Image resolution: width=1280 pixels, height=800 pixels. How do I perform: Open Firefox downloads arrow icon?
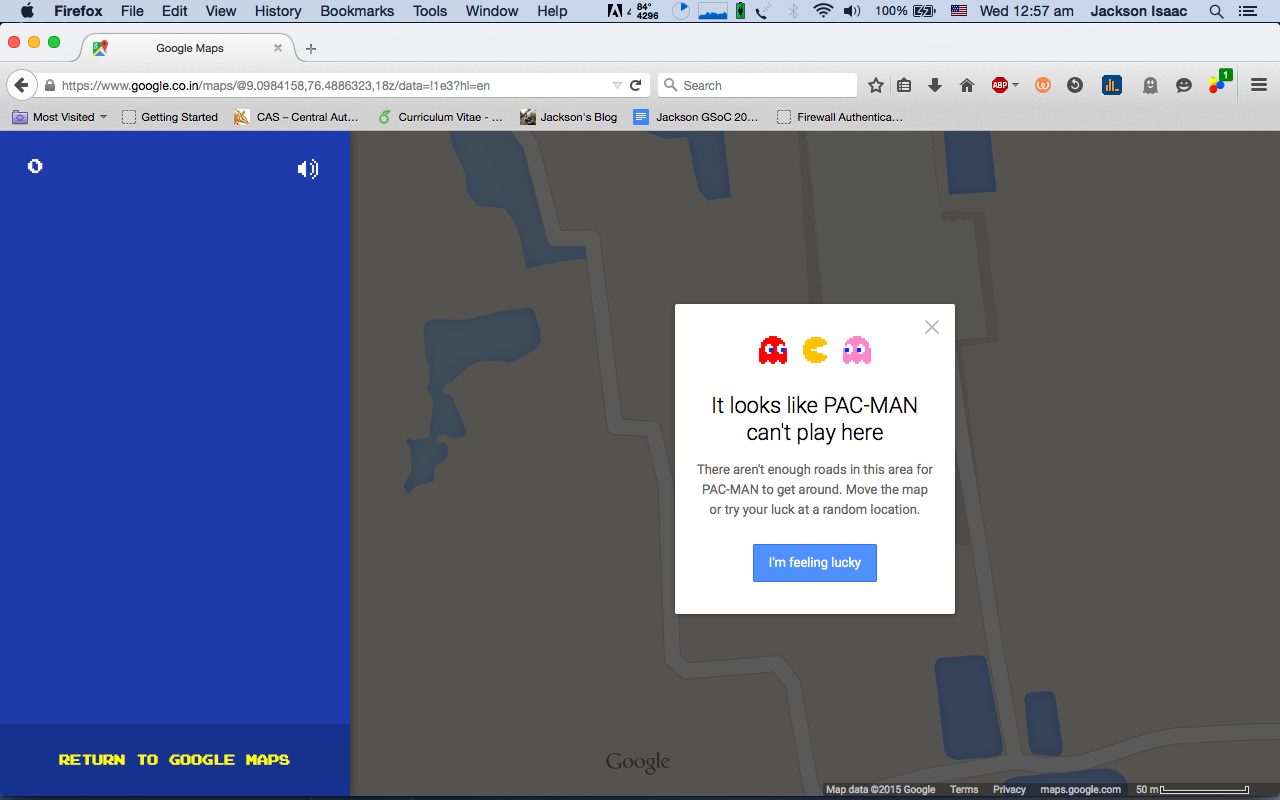(935, 86)
